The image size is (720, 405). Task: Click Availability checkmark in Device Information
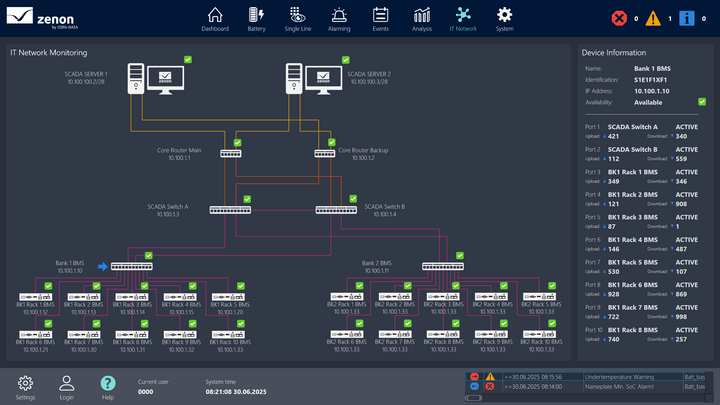(702, 101)
